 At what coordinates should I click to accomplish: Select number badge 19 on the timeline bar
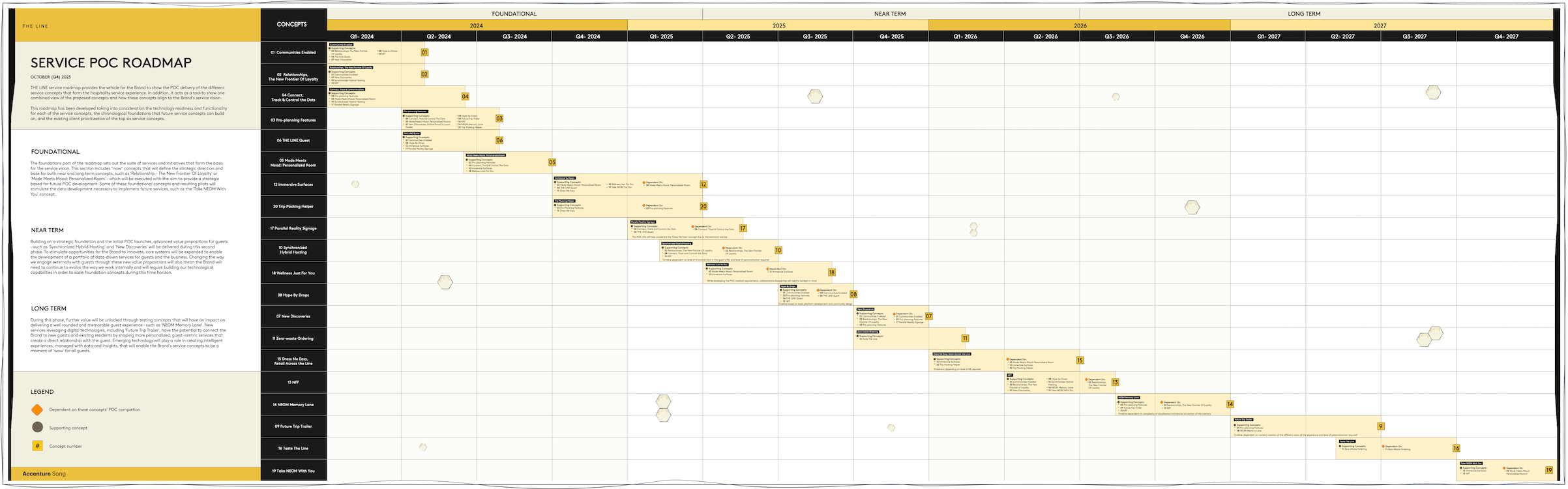click(x=1549, y=470)
